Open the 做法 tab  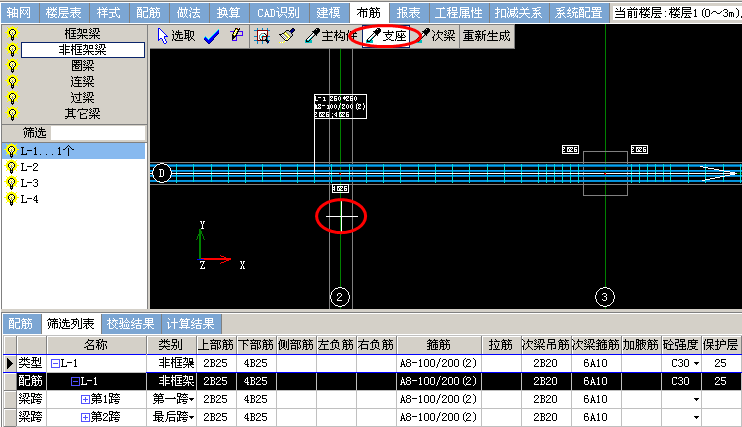point(189,13)
